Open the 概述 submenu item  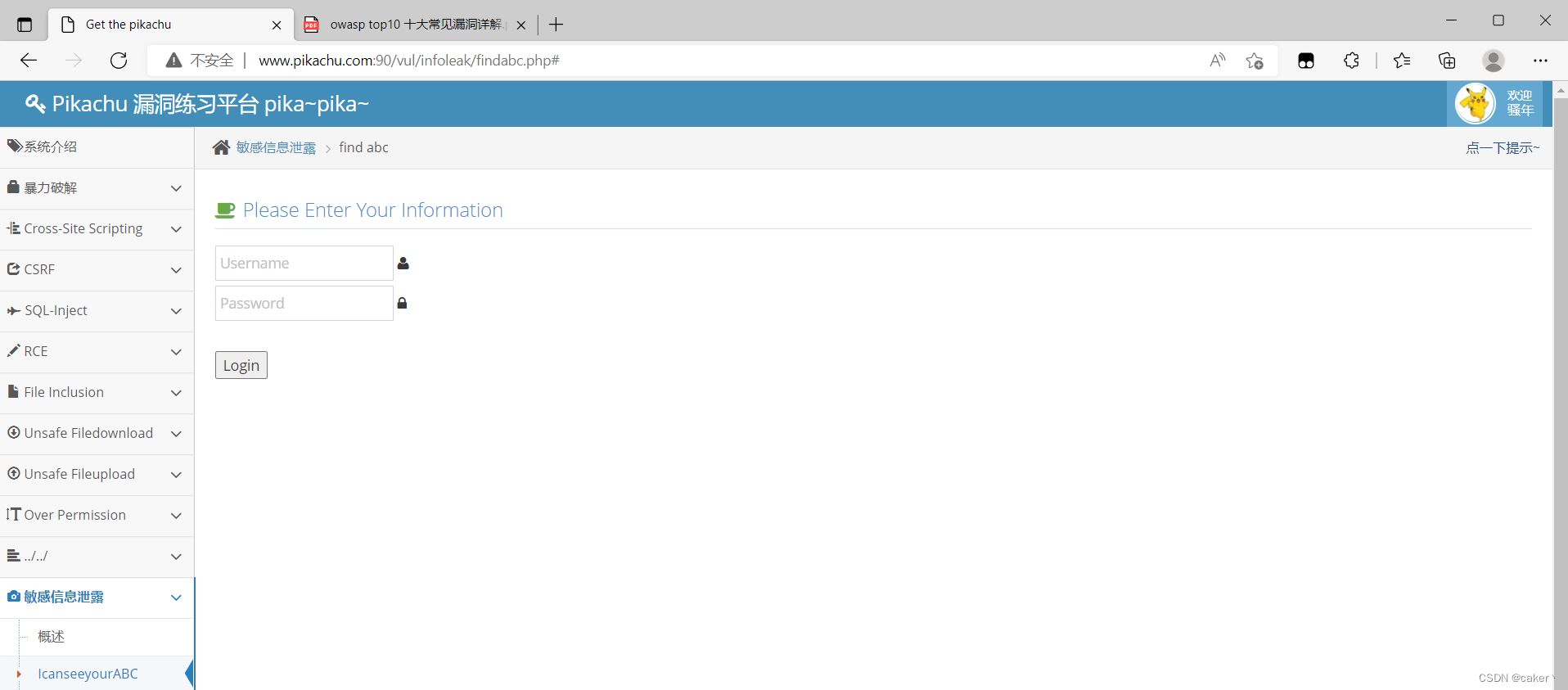click(x=97, y=637)
